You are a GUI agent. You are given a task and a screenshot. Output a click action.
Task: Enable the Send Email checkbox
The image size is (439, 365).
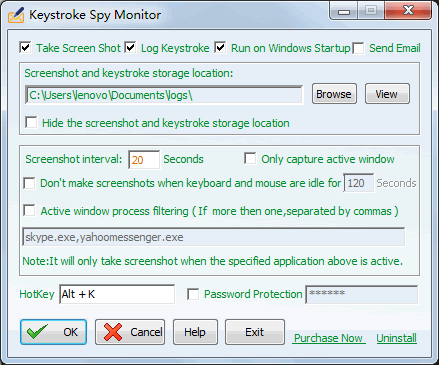pos(358,48)
